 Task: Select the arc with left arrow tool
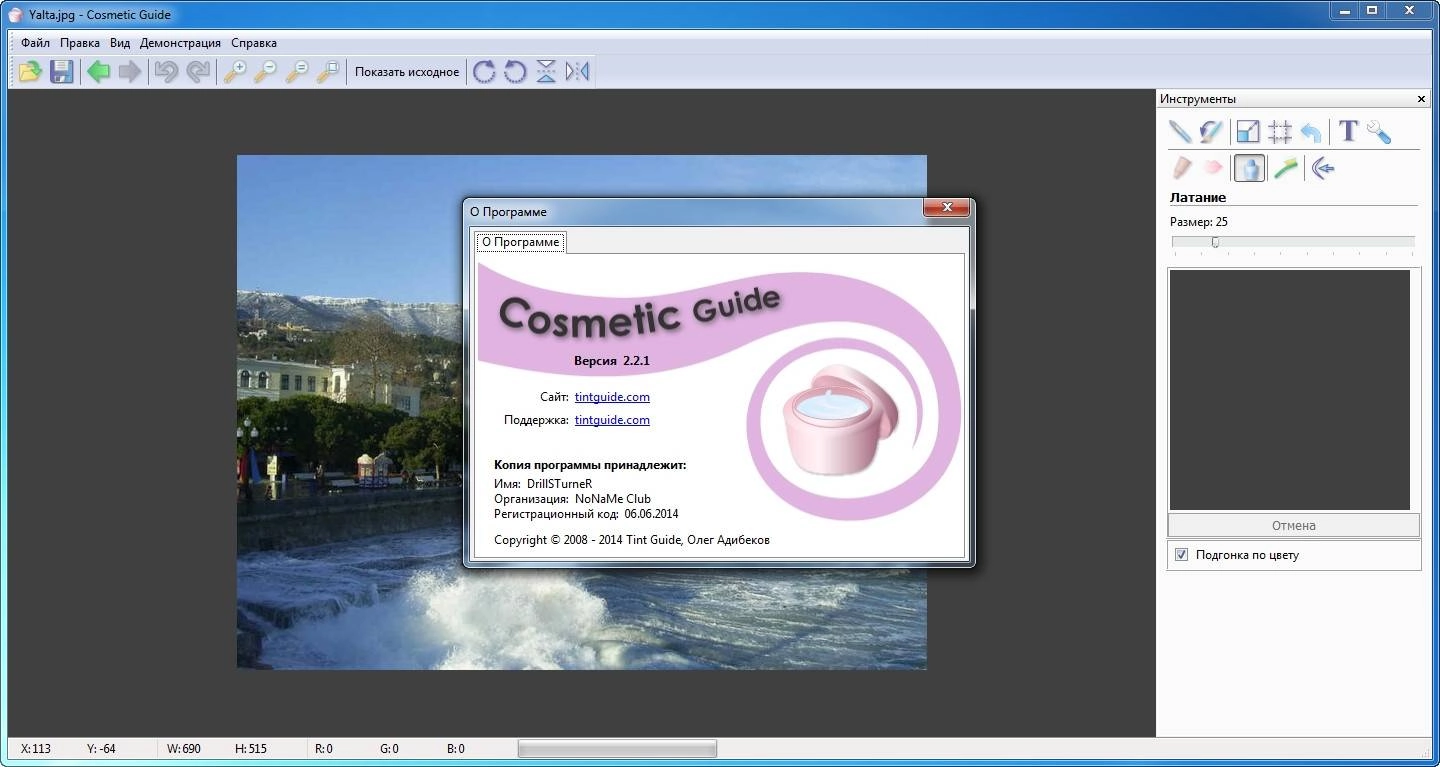pos(1323,168)
